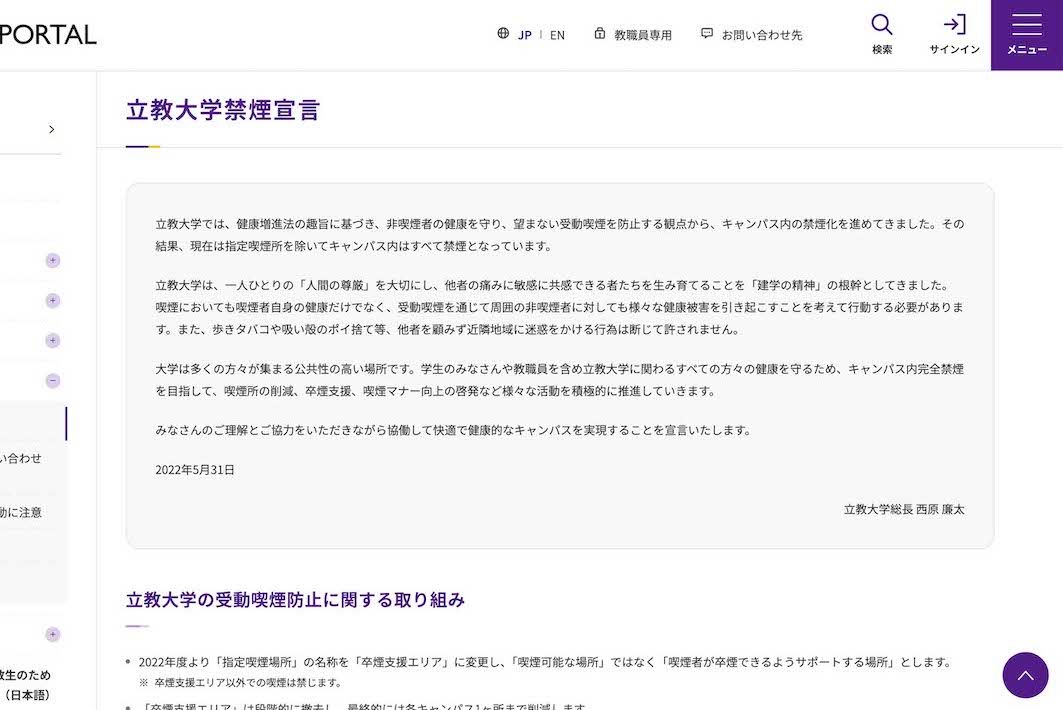Expand the first plus item in the sidebar
The height and width of the screenshot is (710, 1063).
[x=51, y=260]
